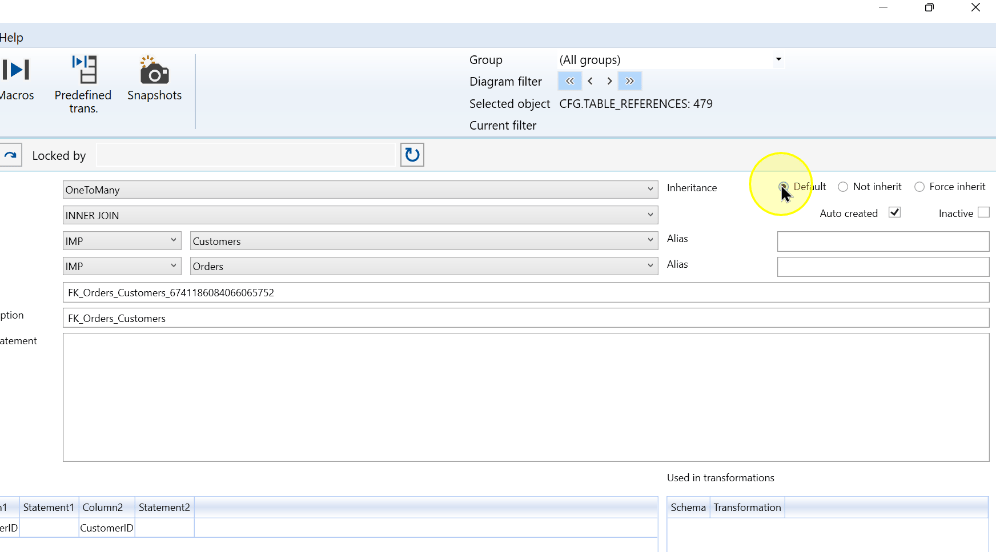Image resolution: width=996 pixels, height=552 pixels.
Task: Minimize the application window
Action: point(883,8)
